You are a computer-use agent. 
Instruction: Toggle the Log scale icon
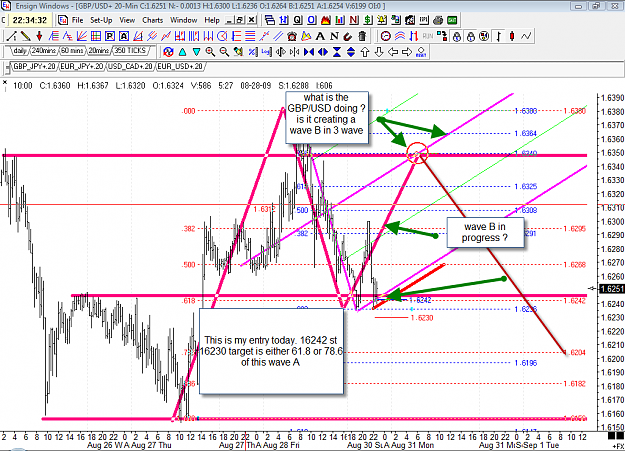pos(267,52)
